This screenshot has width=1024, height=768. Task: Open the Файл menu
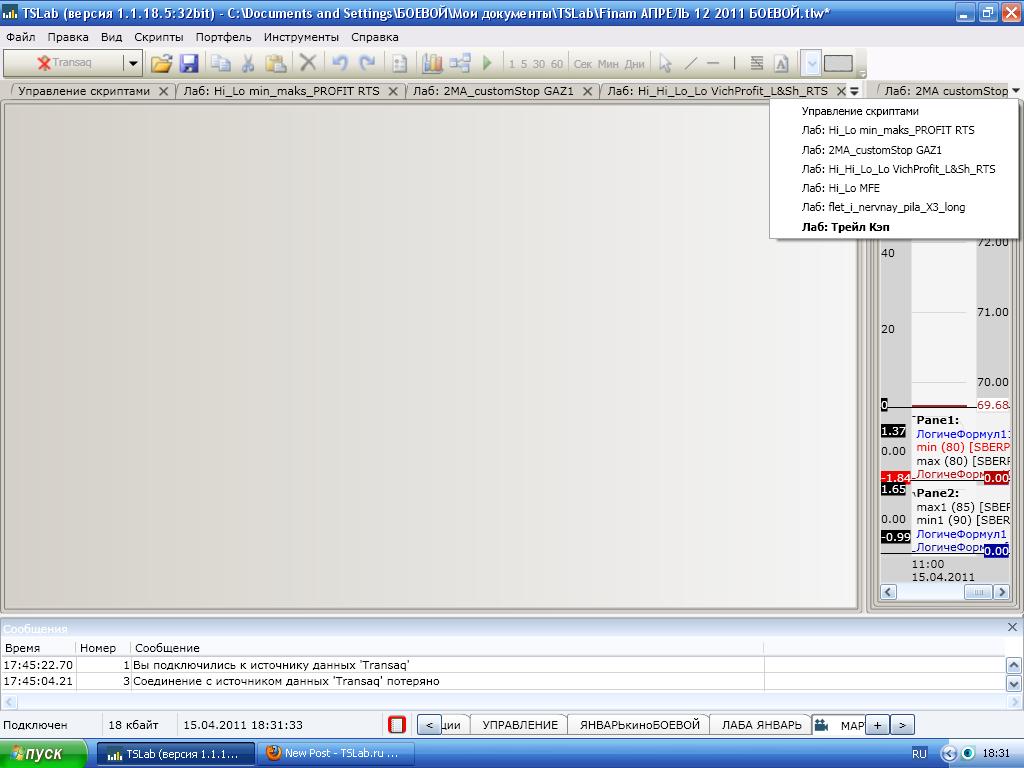click(21, 37)
